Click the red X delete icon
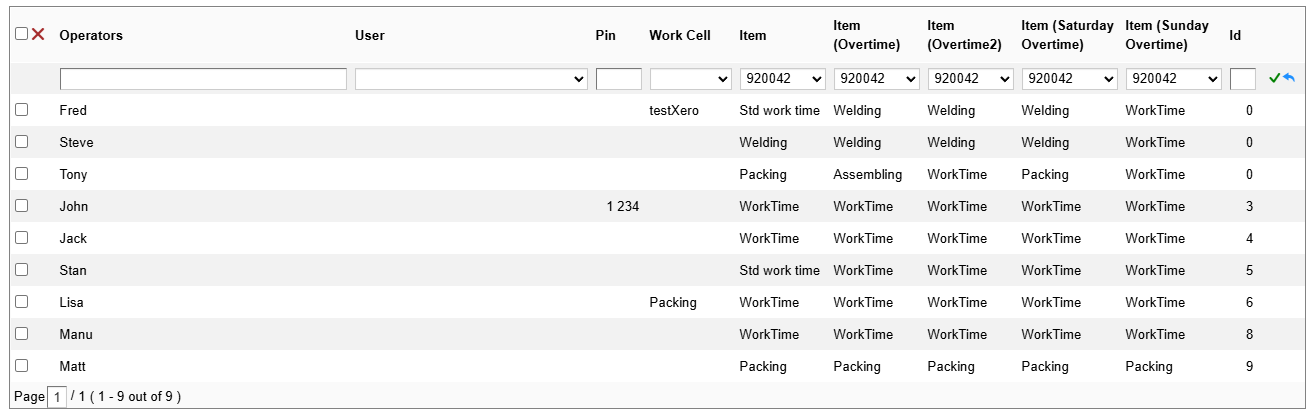This screenshot has width=1309, height=414. point(38,34)
